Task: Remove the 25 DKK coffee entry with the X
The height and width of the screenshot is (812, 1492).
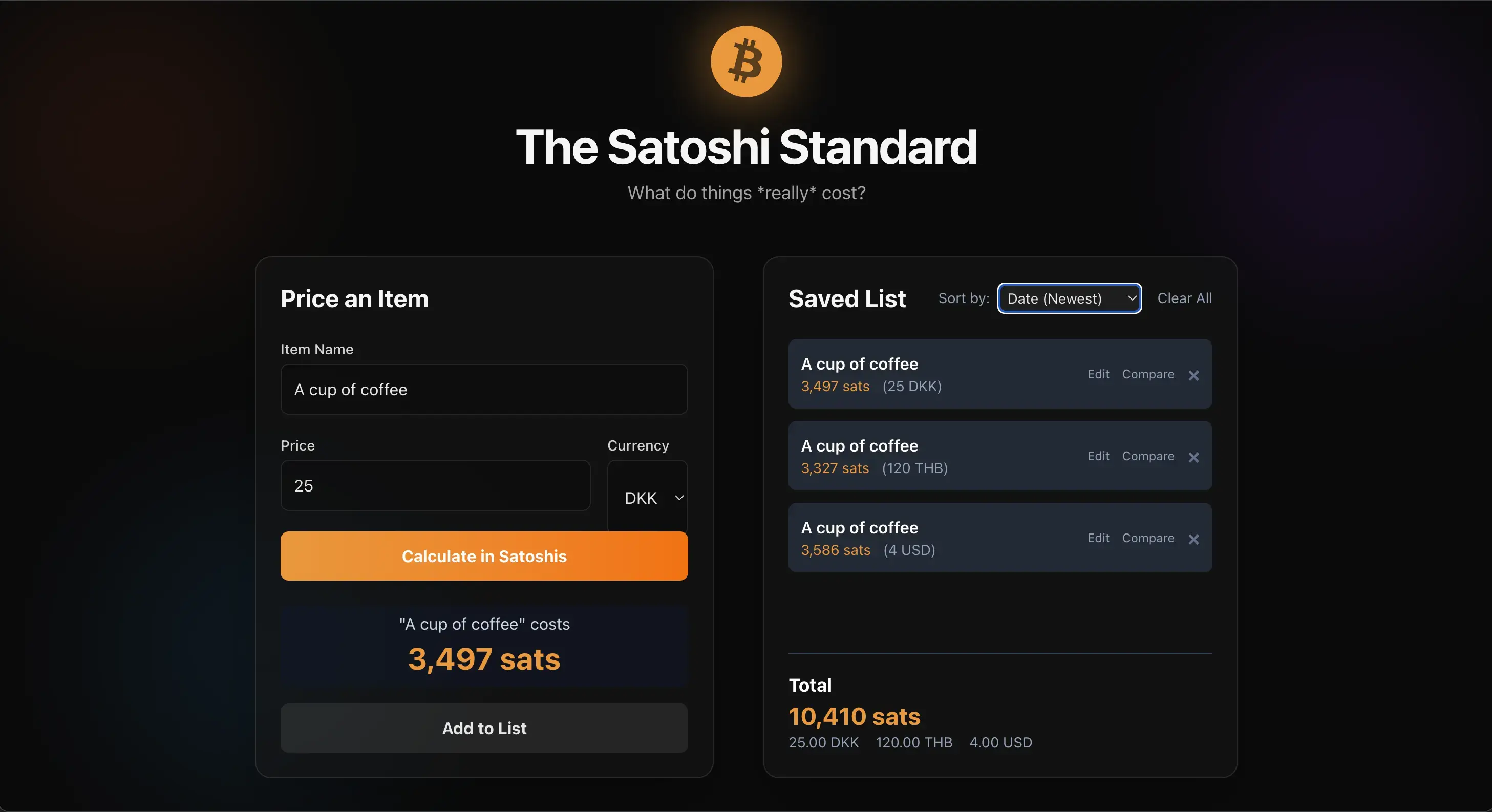Action: click(x=1193, y=375)
